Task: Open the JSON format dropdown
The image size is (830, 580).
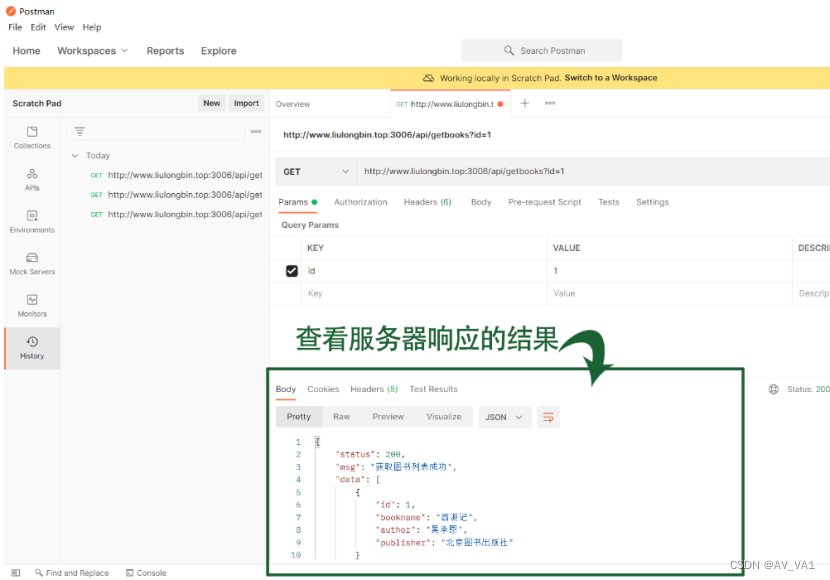Action: click(504, 417)
